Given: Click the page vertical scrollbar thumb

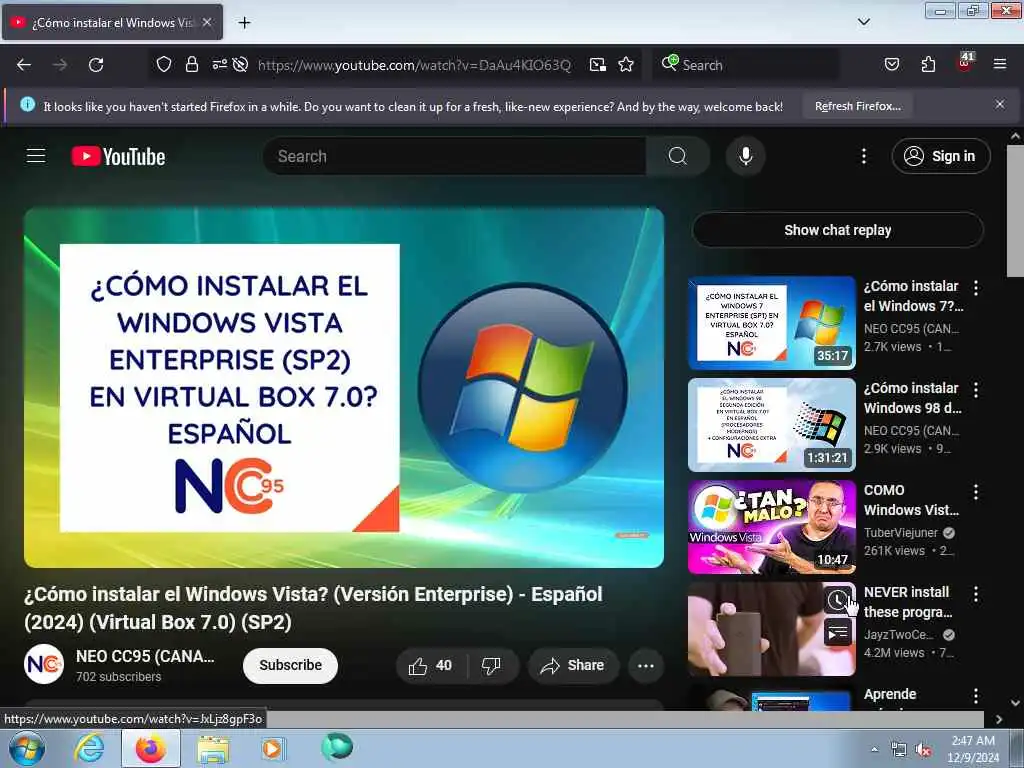Looking at the screenshot, I should pyautogui.click(x=1015, y=210).
